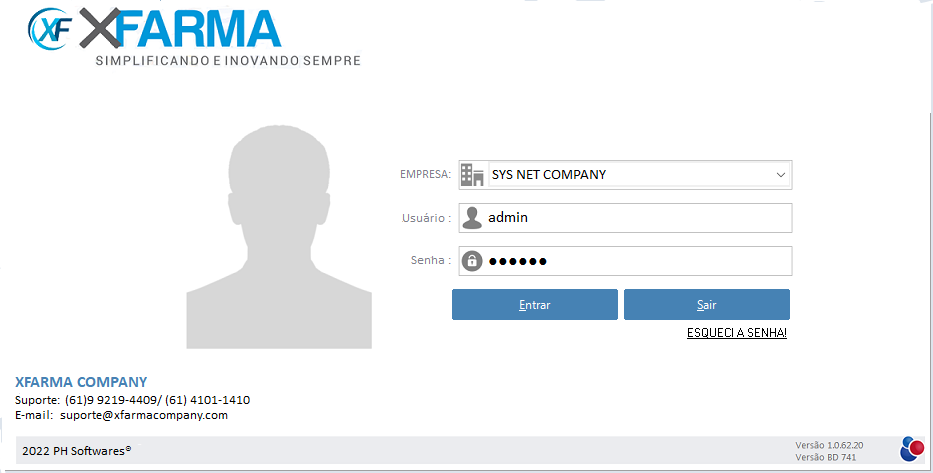Open the ESQUECI A SENHA! link
The width and height of the screenshot is (933, 473).
pyautogui.click(x=737, y=333)
